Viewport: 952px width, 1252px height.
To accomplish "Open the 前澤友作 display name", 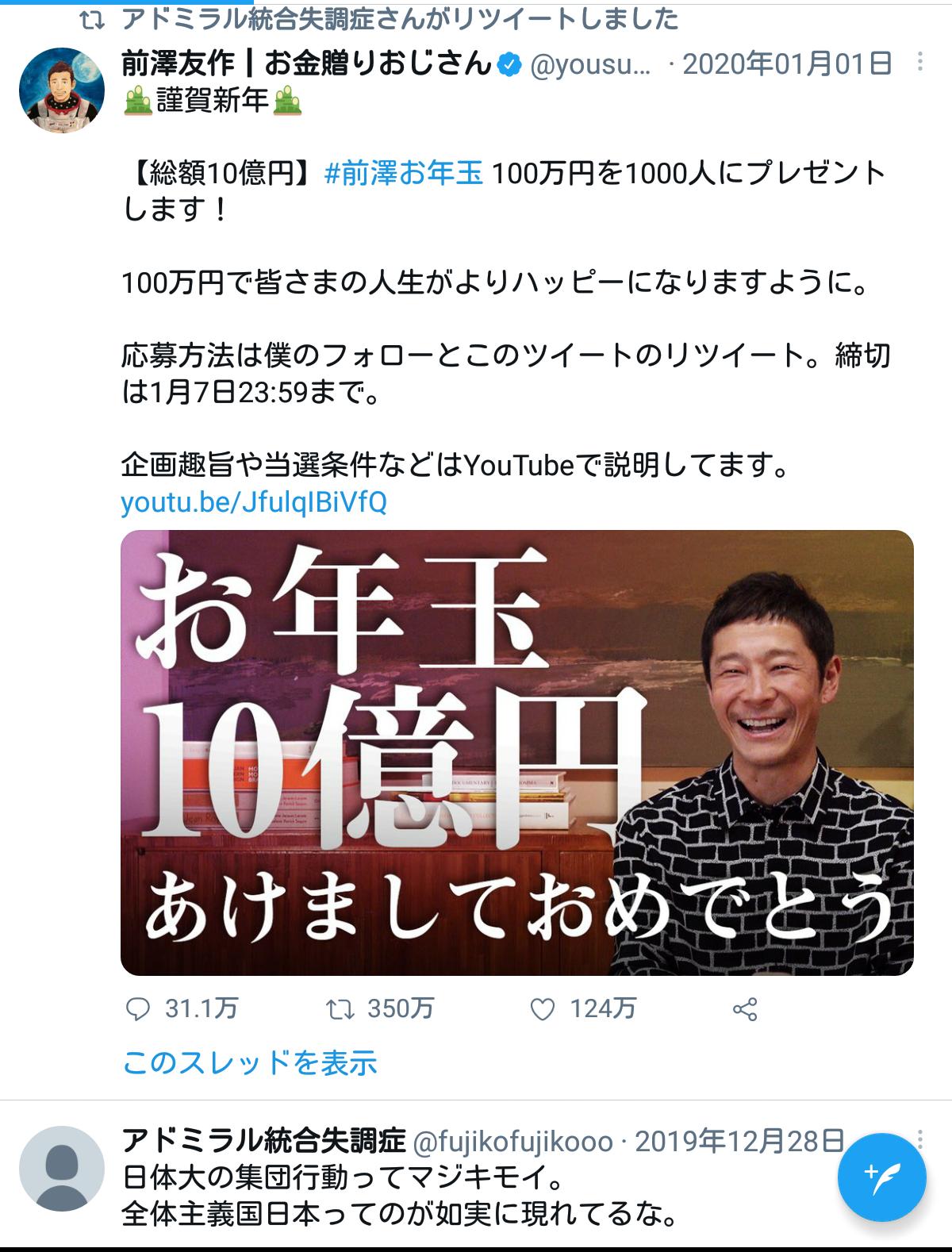I will tap(307, 63).
